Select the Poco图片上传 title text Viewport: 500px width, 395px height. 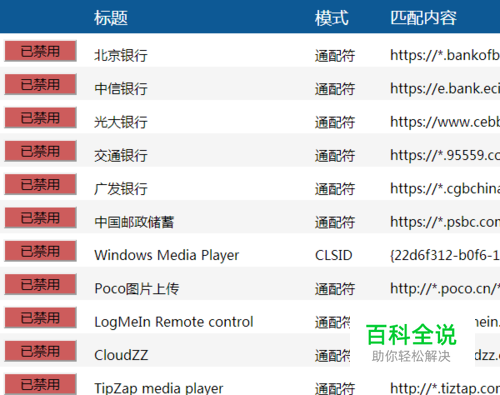tap(137, 289)
